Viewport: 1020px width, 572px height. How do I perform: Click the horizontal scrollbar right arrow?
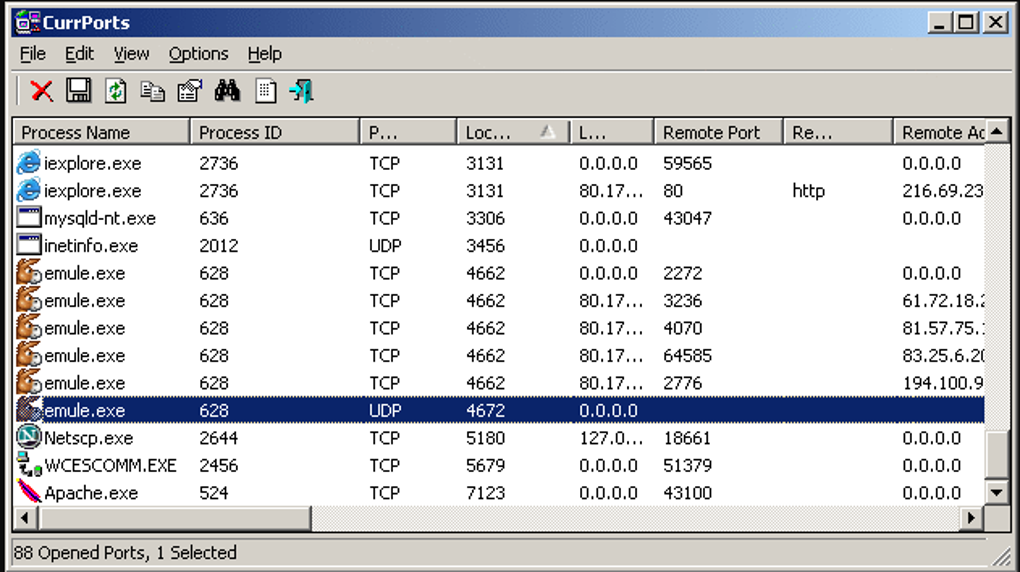(x=971, y=519)
